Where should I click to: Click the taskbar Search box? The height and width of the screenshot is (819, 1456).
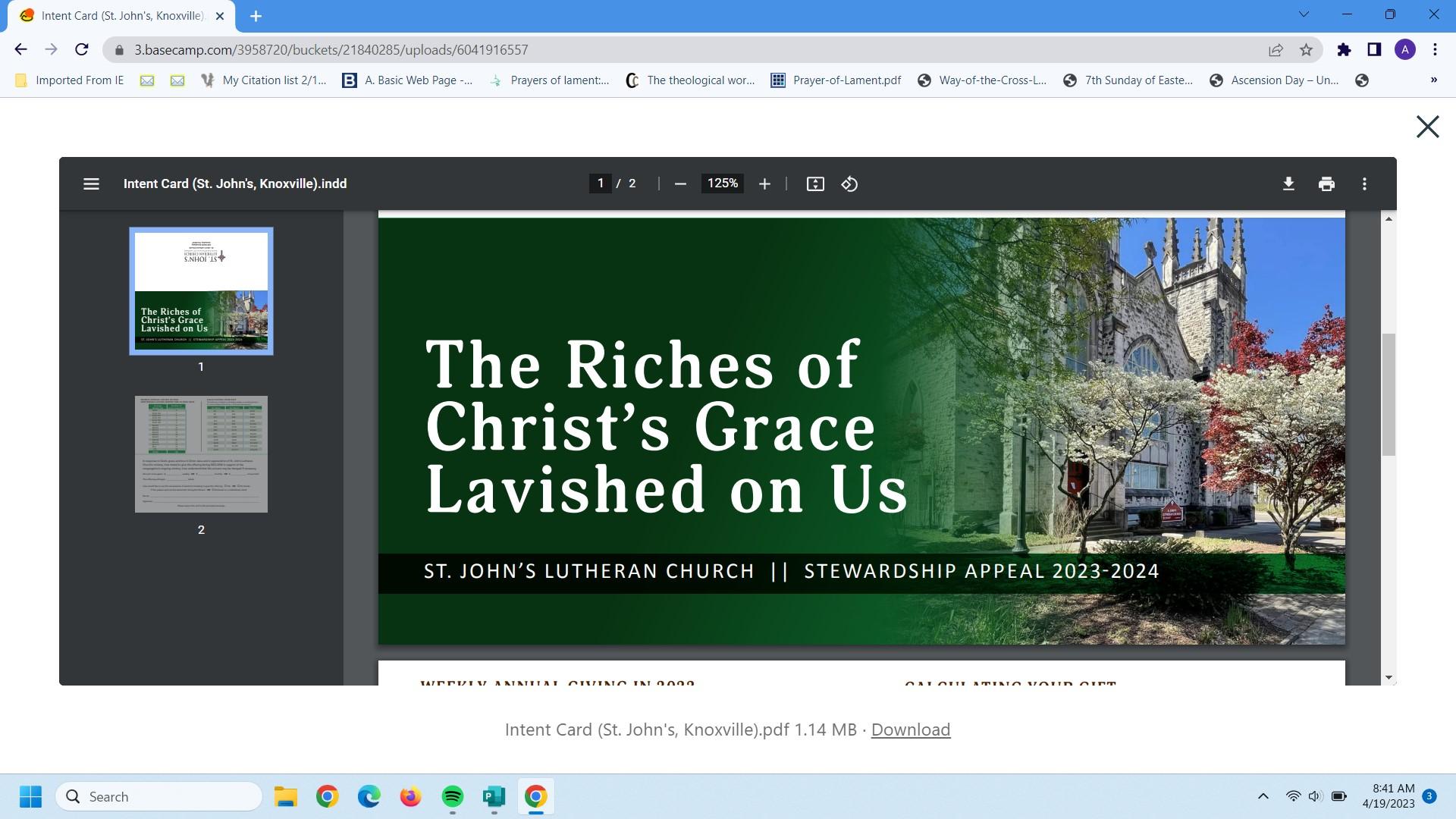click(159, 796)
